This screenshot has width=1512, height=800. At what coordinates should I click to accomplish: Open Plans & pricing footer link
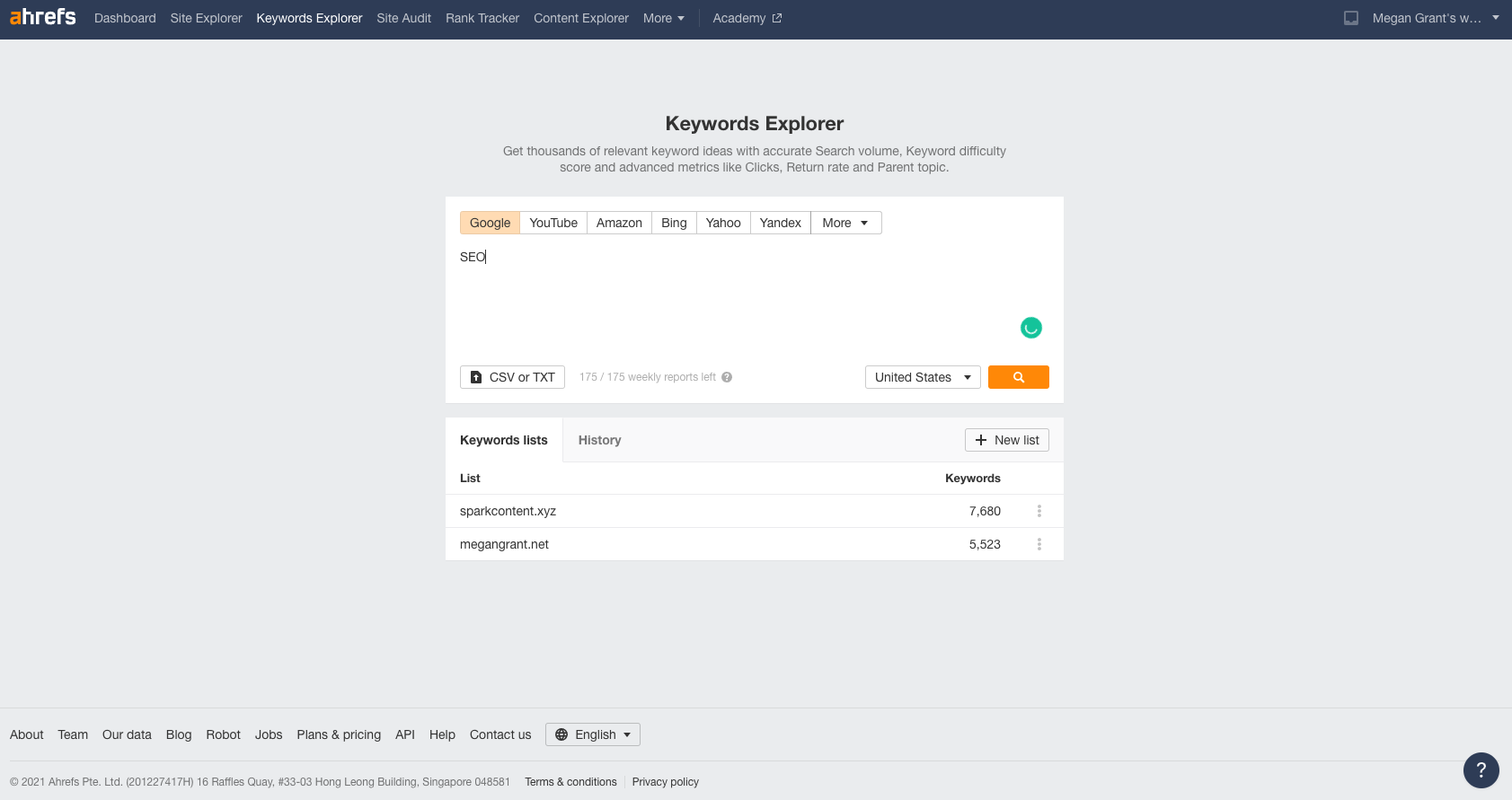click(339, 734)
